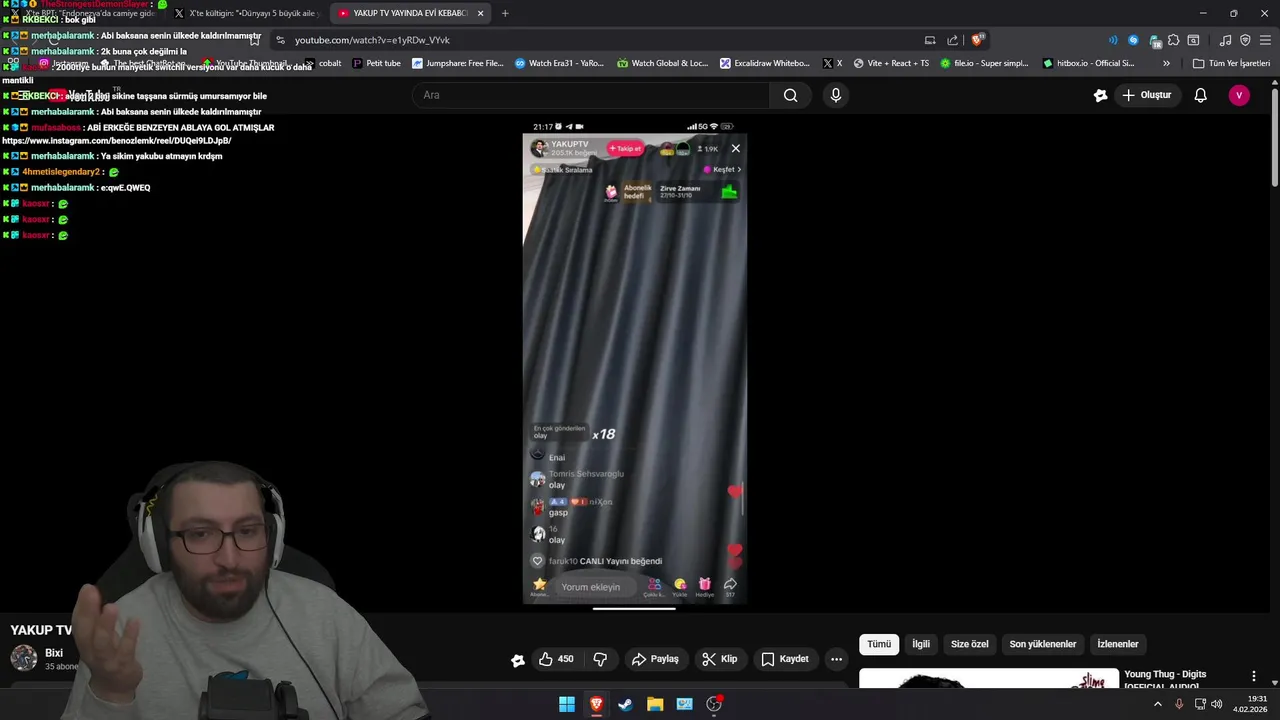Open Young Thug - Digits video options menu

coord(1253,677)
